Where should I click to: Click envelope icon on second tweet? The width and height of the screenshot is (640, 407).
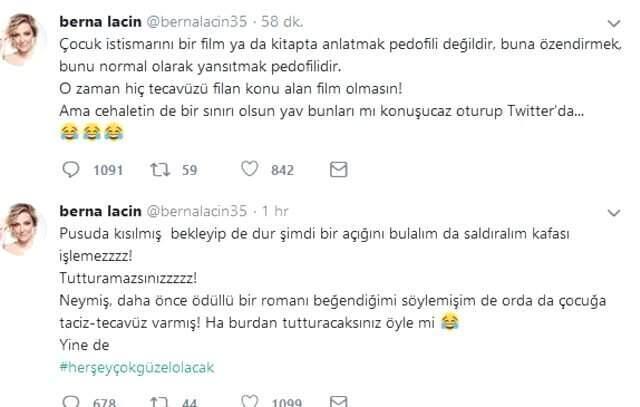click(x=337, y=400)
